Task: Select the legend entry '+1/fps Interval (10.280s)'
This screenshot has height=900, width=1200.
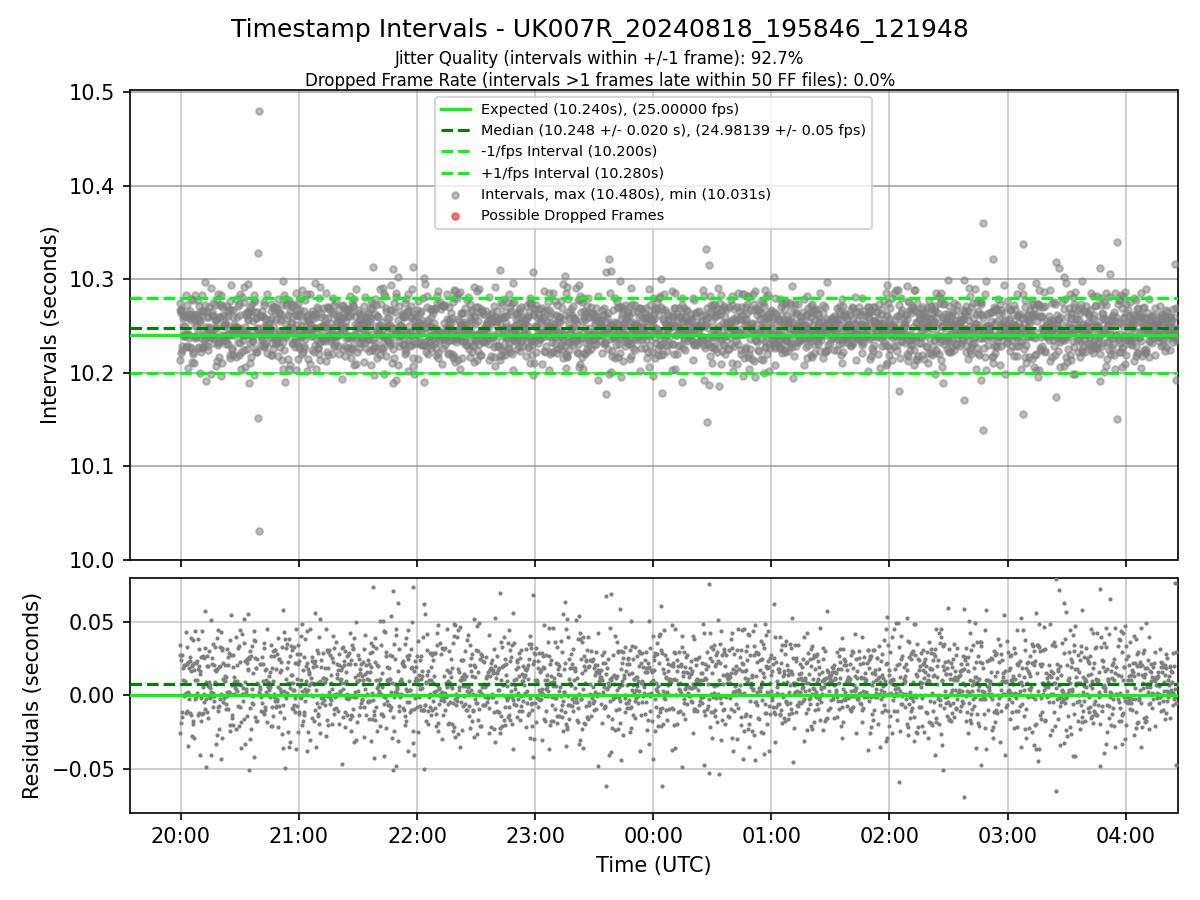Action: pyautogui.click(x=572, y=173)
